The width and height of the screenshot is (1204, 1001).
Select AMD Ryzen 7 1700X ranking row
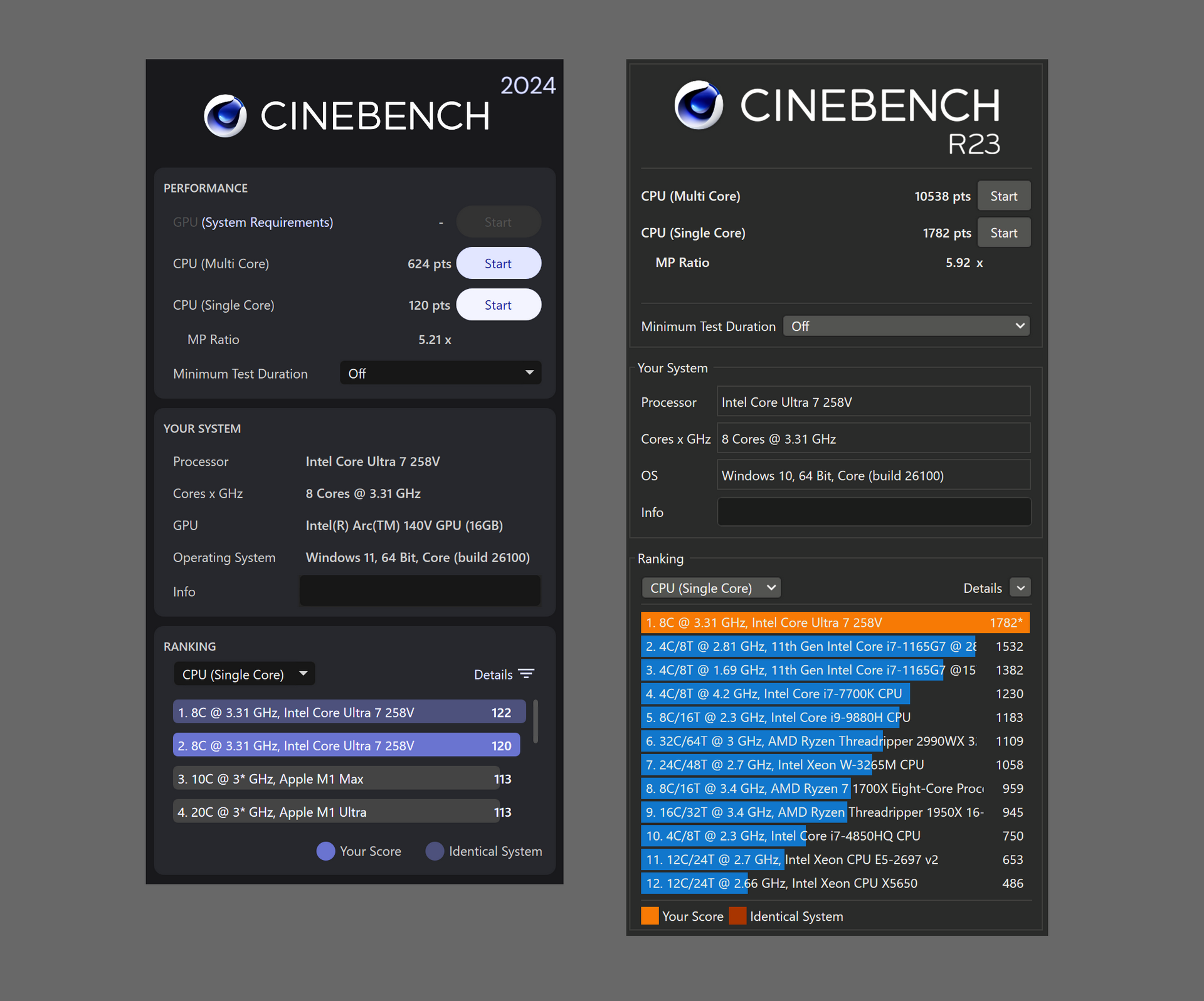click(835, 789)
